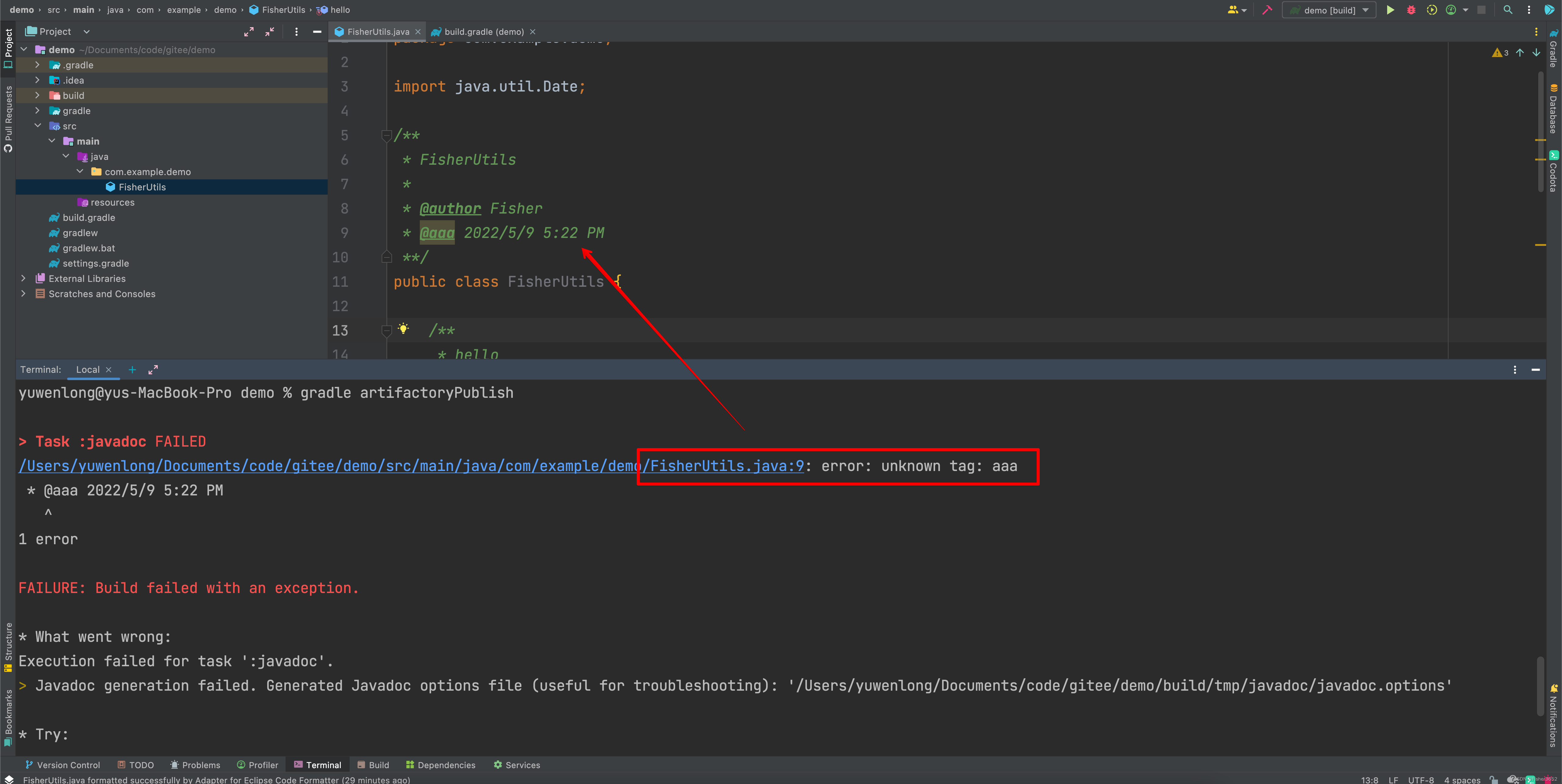Screen dimensions: 1562x784
Task: Click Collapse All in Project panel
Action: [270, 31]
